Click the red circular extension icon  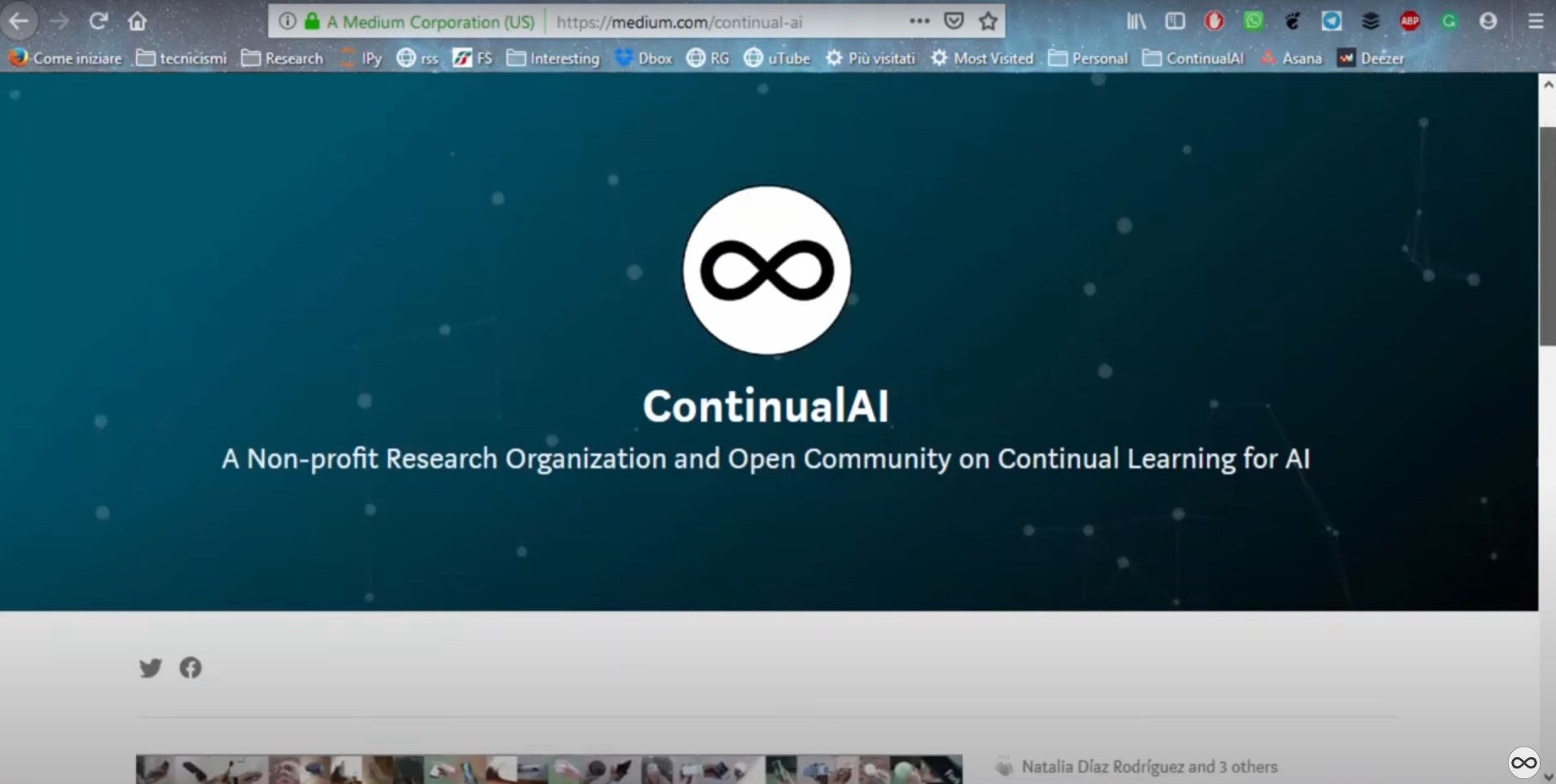coord(1214,21)
